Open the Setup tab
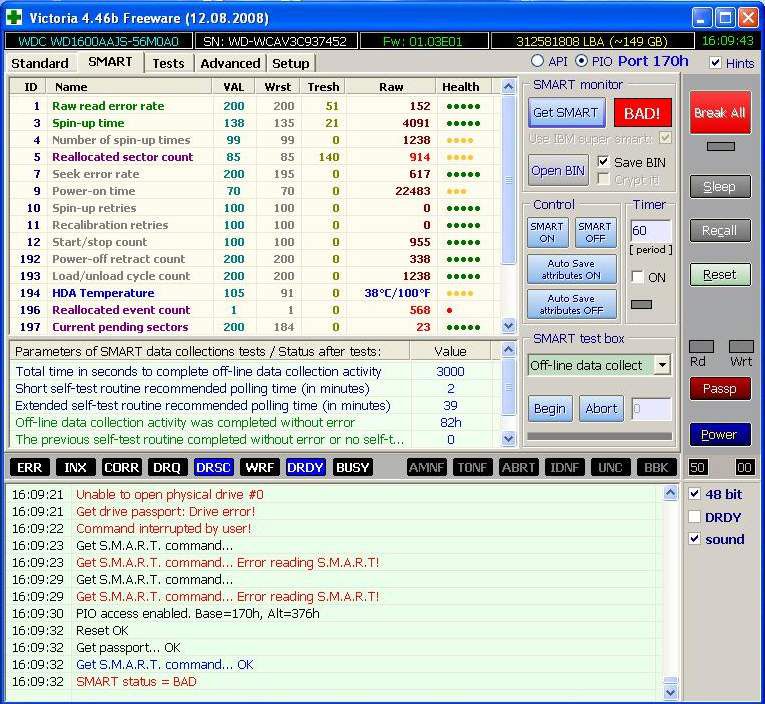Viewport: 765px width, 704px height. [291, 63]
